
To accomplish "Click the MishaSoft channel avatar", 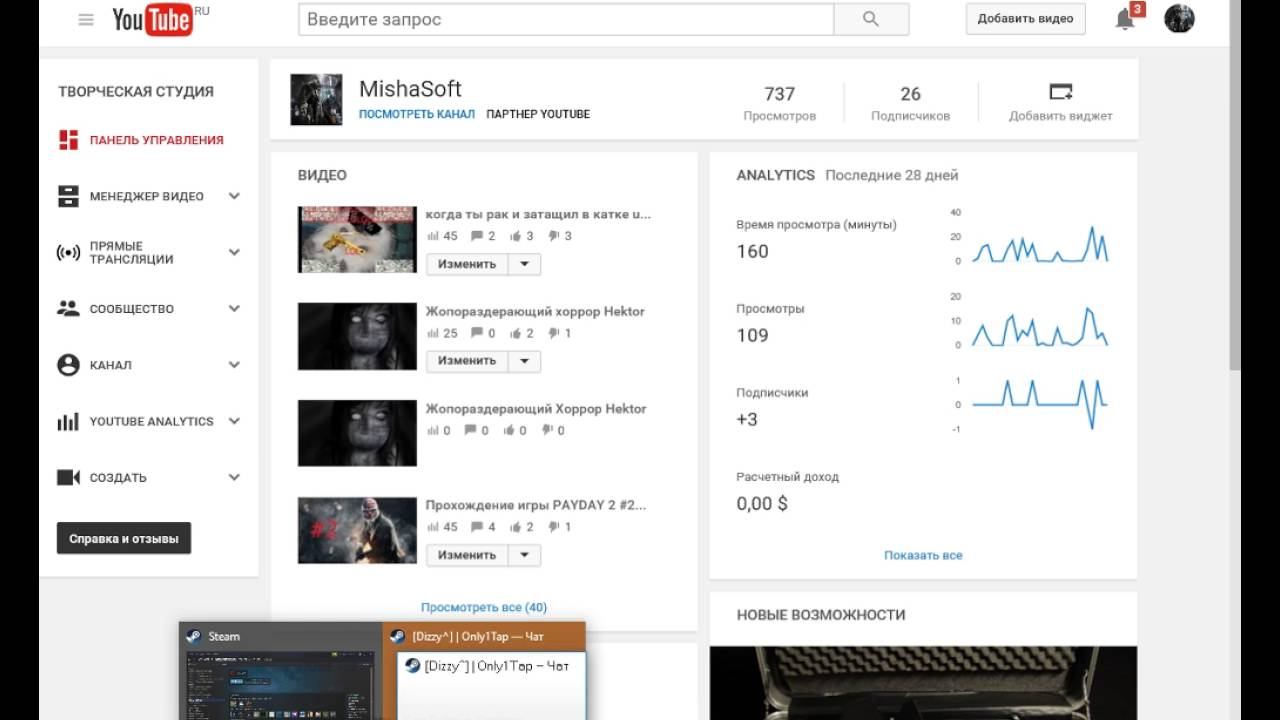I will click(x=316, y=100).
